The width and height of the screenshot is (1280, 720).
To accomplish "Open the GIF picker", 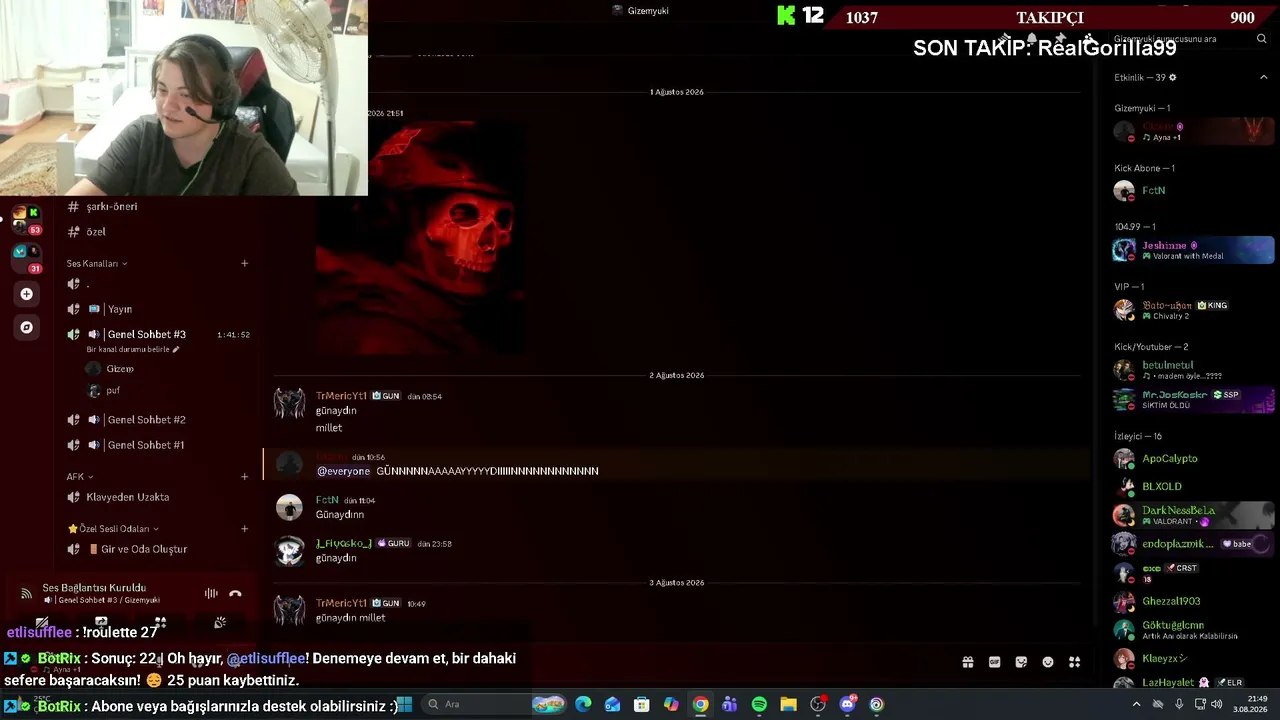I will [x=994, y=662].
